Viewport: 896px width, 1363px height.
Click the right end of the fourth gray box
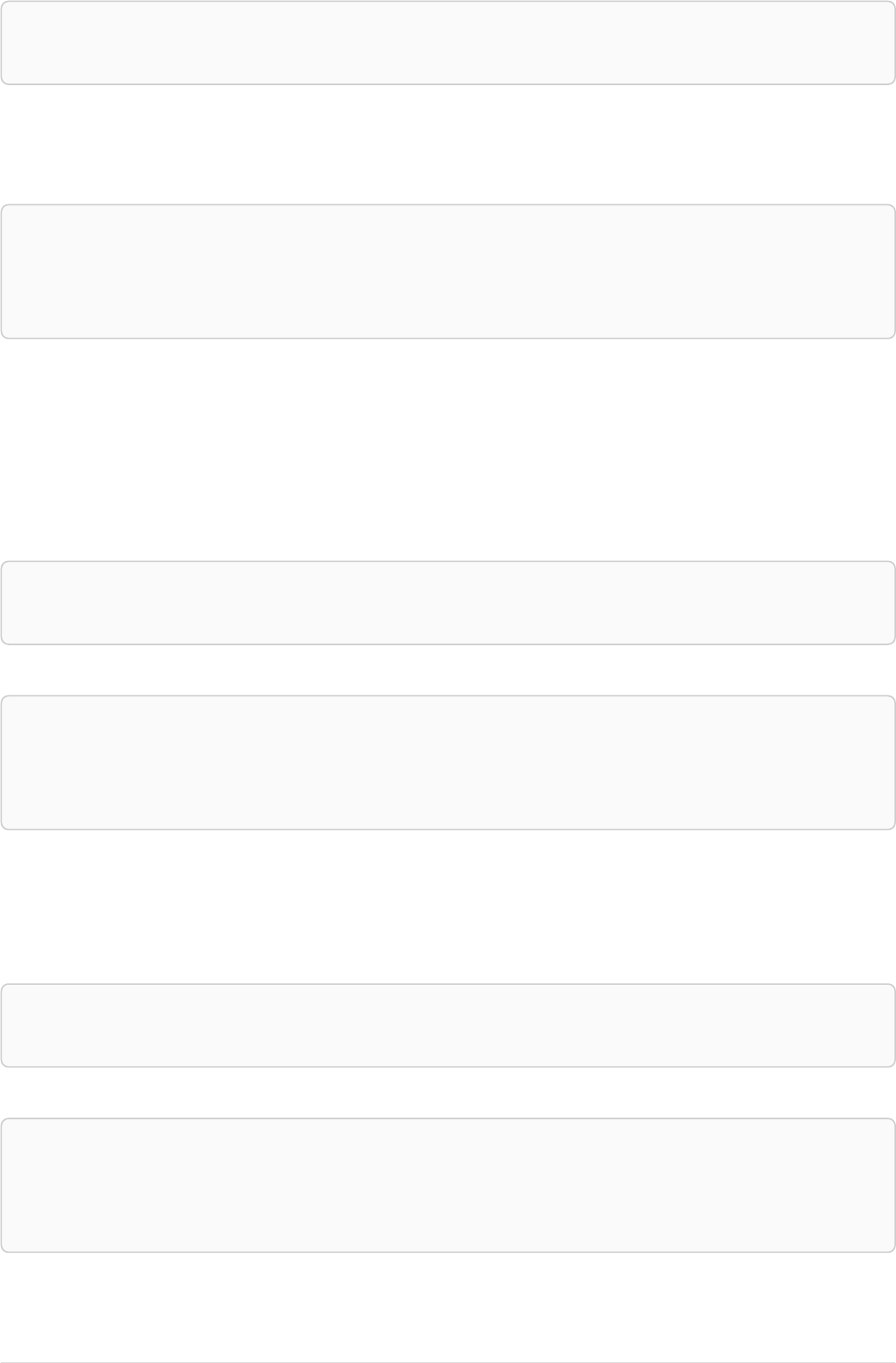(x=878, y=762)
